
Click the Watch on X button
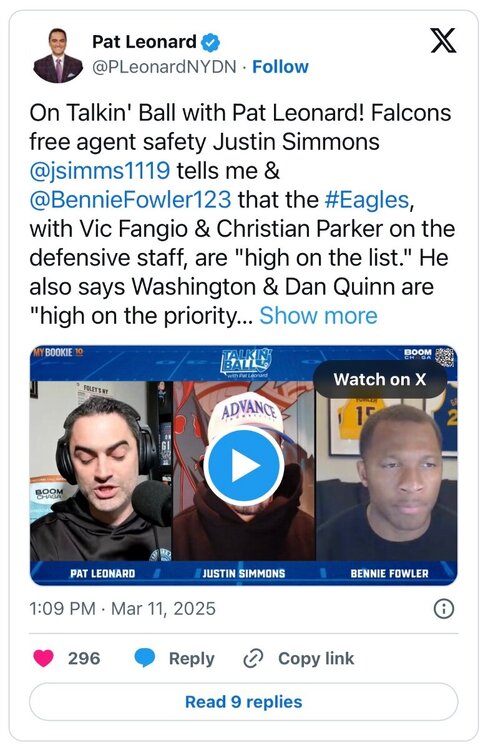[380, 379]
